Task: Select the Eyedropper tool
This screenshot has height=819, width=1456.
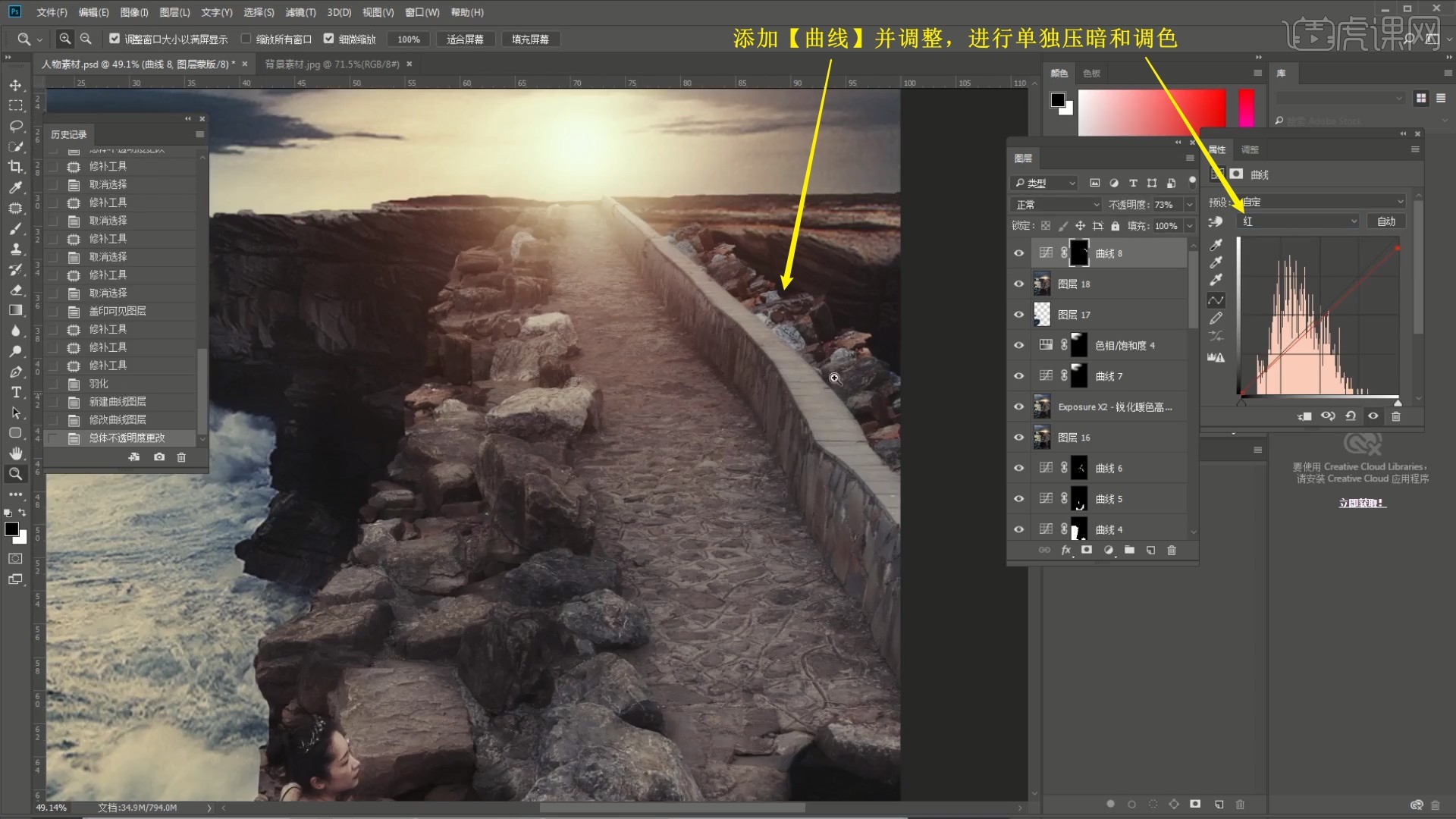Action: point(15,187)
